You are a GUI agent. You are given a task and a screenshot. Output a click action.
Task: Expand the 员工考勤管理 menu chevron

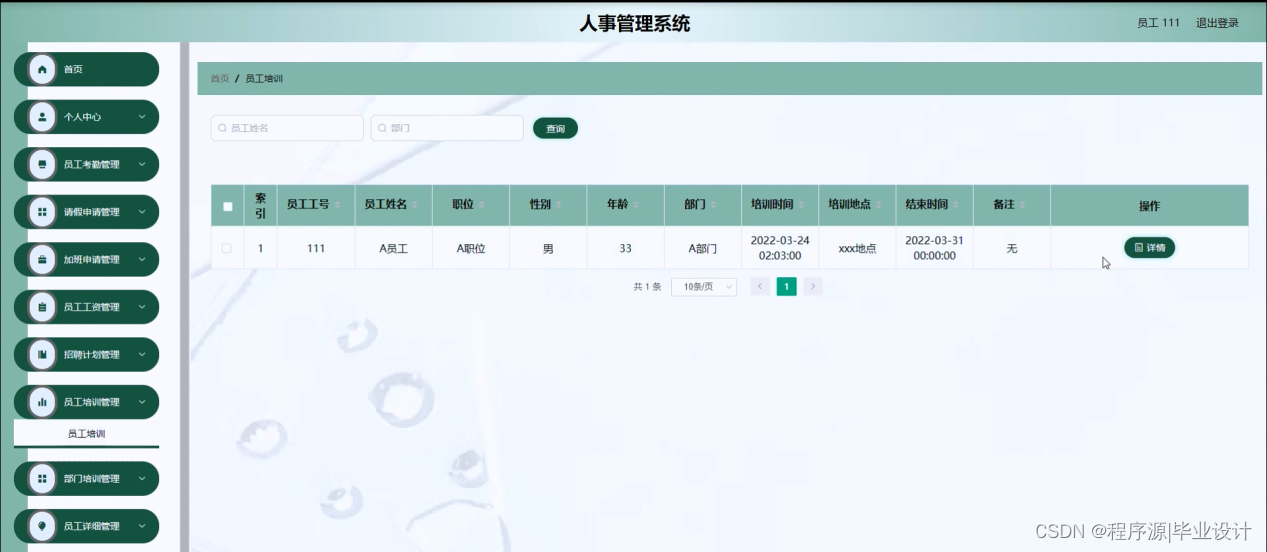[x=142, y=164]
